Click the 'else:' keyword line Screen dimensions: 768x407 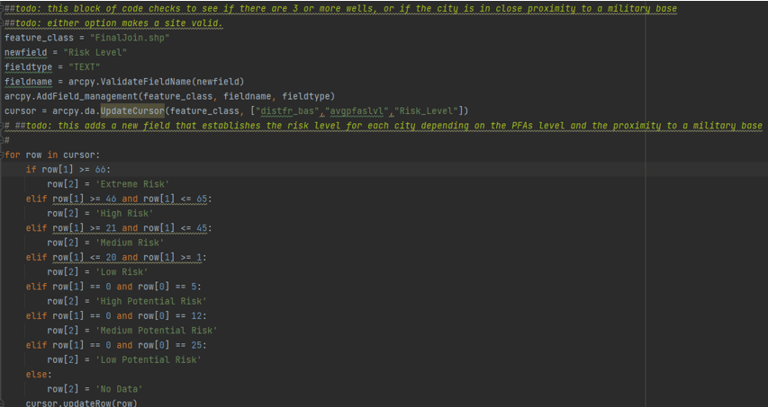point(38,373)
